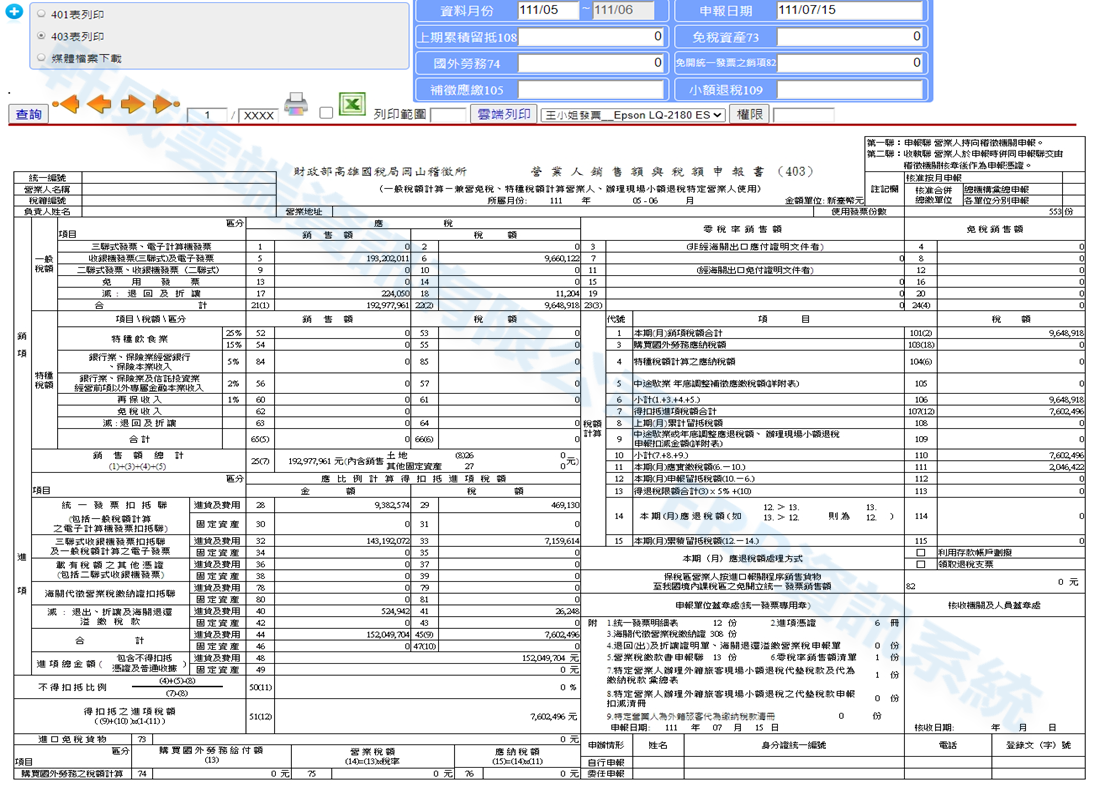Focus the 補徵應繳105 field

click(591, 90)
